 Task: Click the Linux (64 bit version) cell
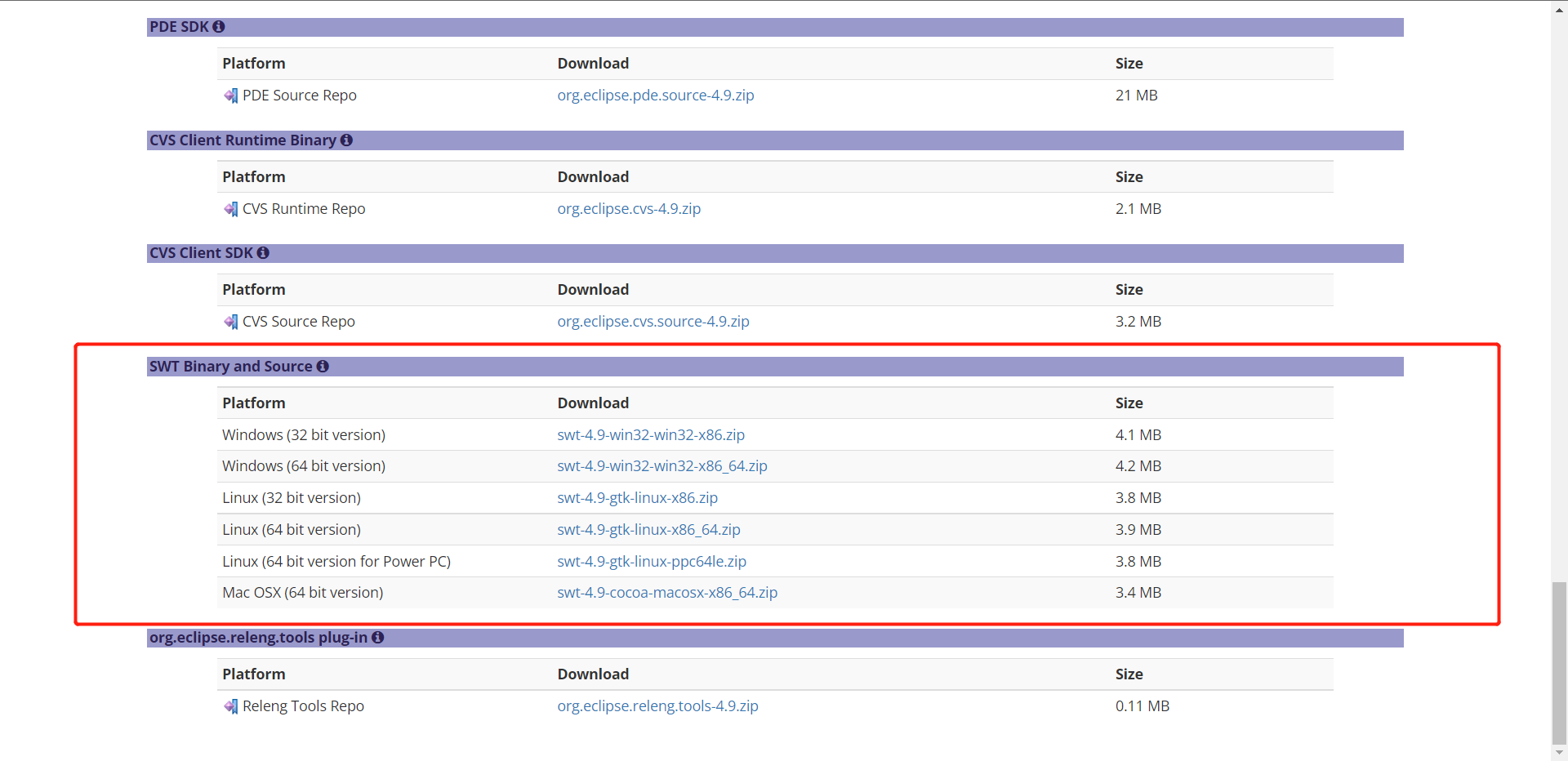(292, 530)
